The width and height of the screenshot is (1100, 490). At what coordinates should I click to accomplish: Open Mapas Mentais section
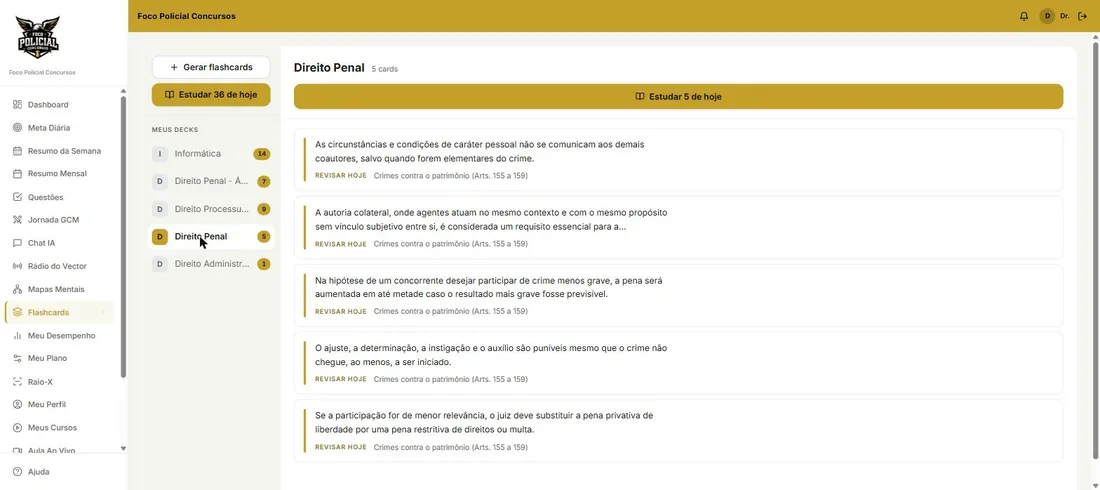pos(58,289)
